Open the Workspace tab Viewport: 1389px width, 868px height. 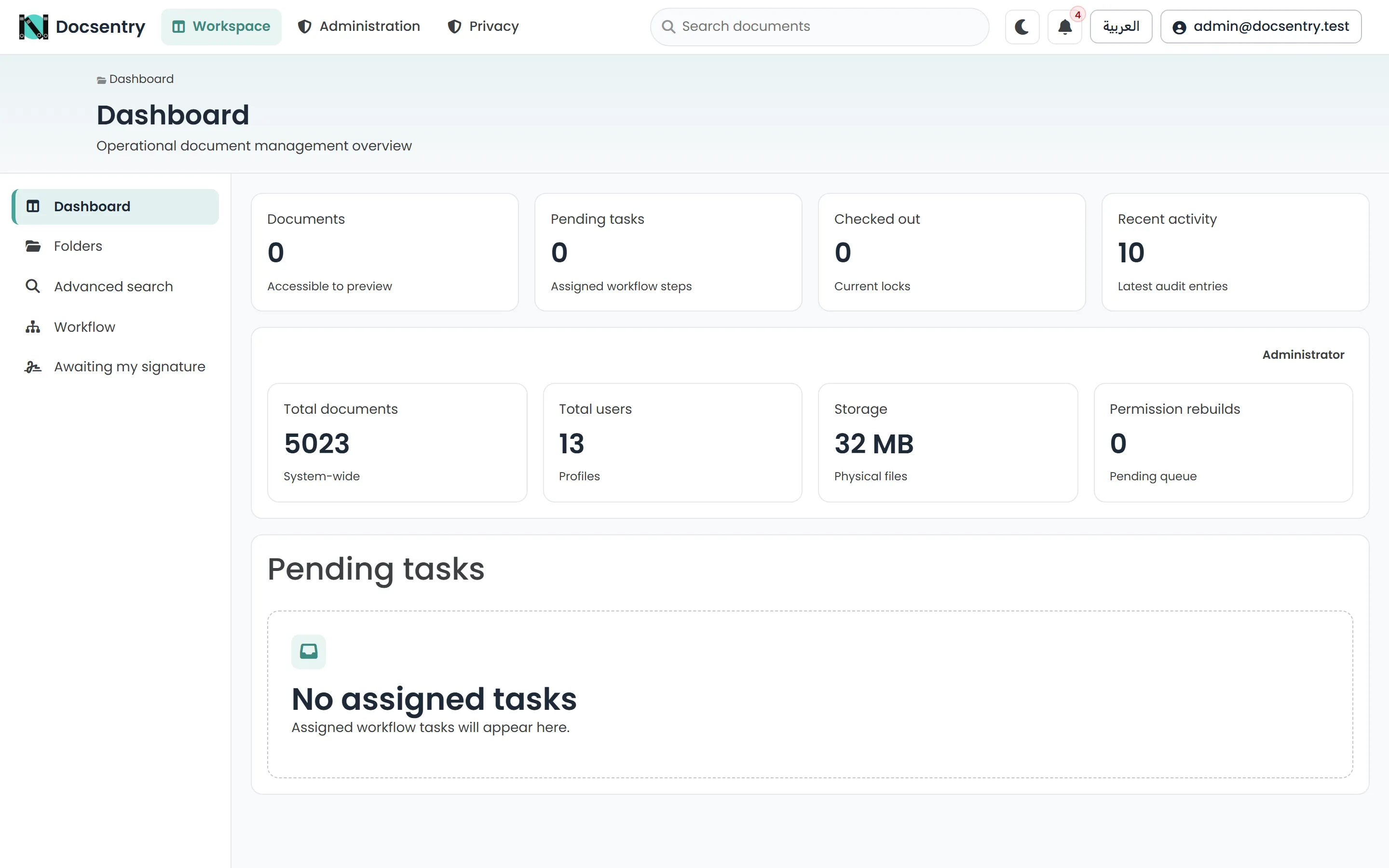tap(221, 27)
